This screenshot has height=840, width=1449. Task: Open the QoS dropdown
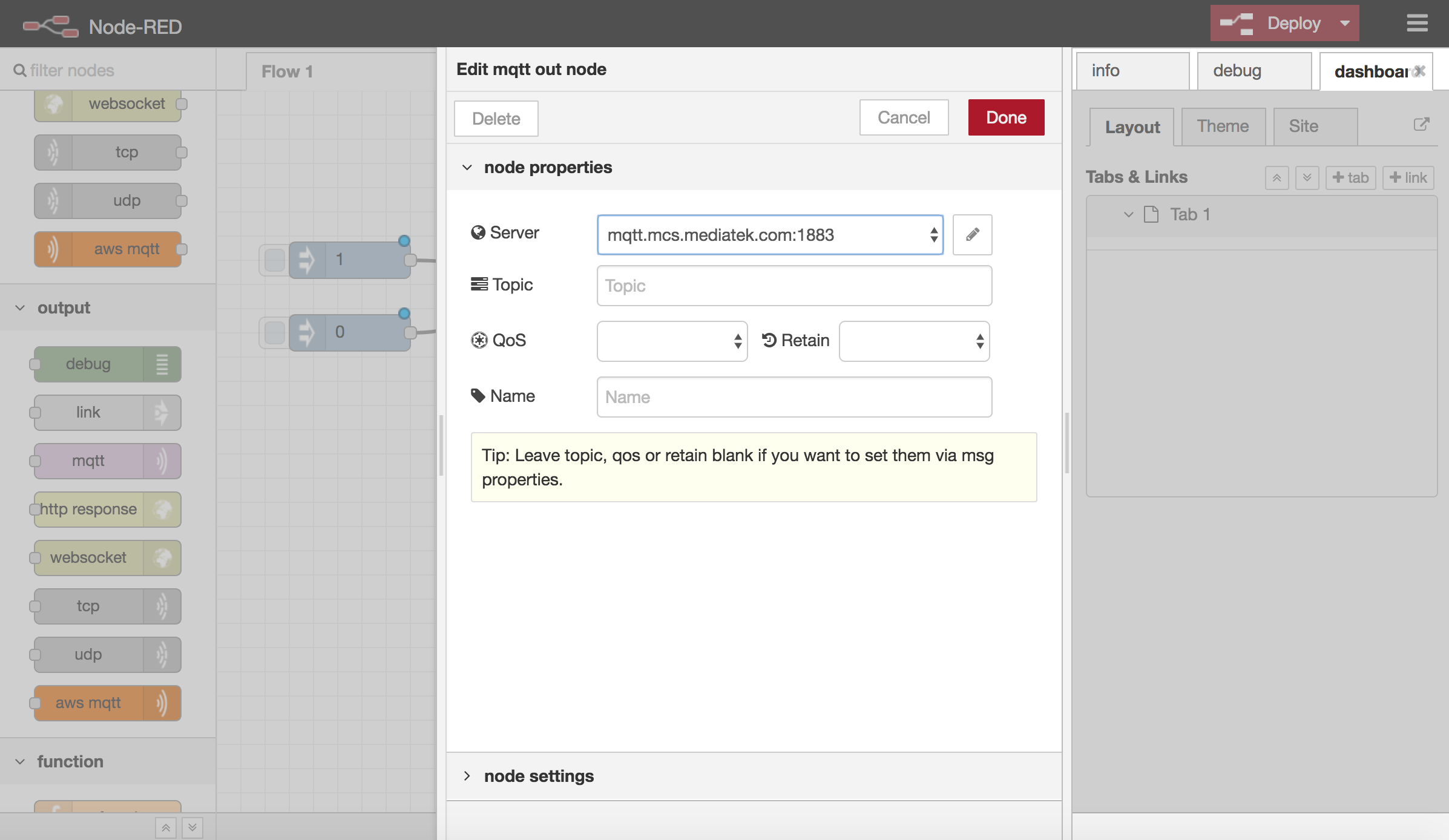(672, 341)
